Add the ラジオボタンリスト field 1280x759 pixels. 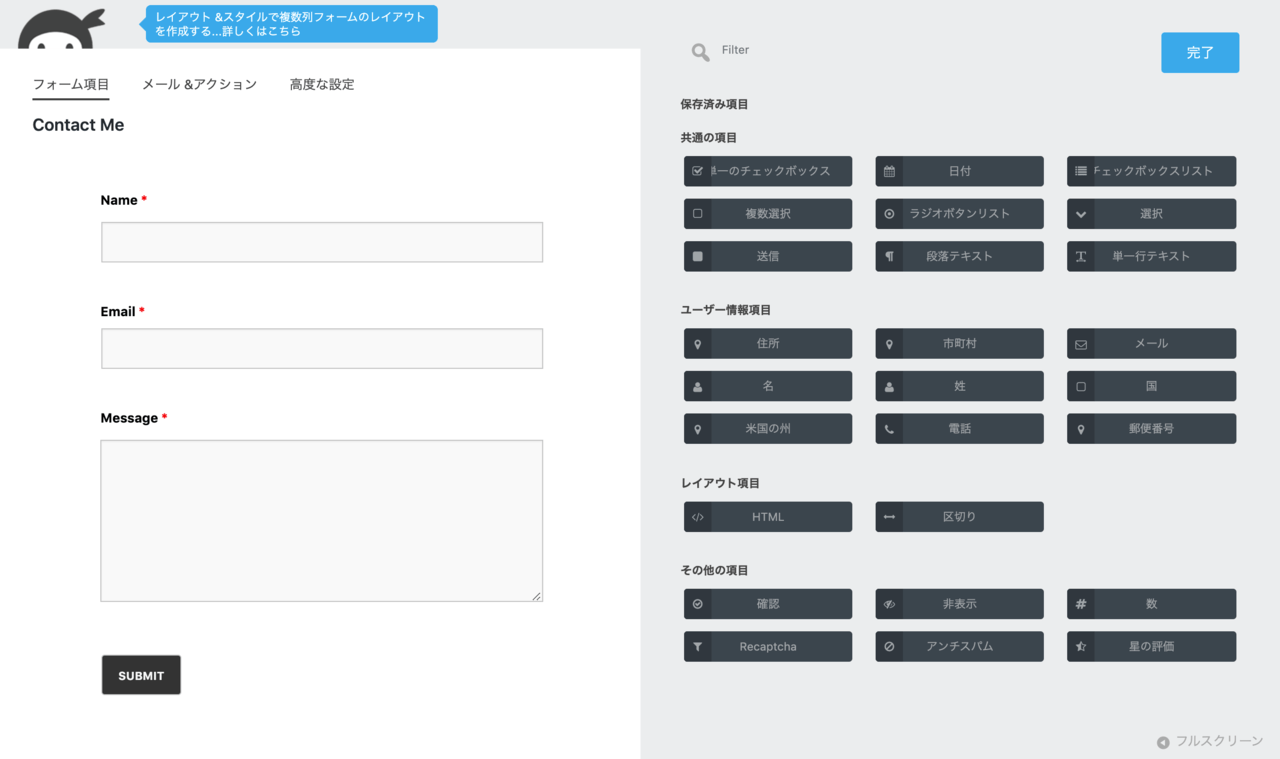click(x=959, y=214)
